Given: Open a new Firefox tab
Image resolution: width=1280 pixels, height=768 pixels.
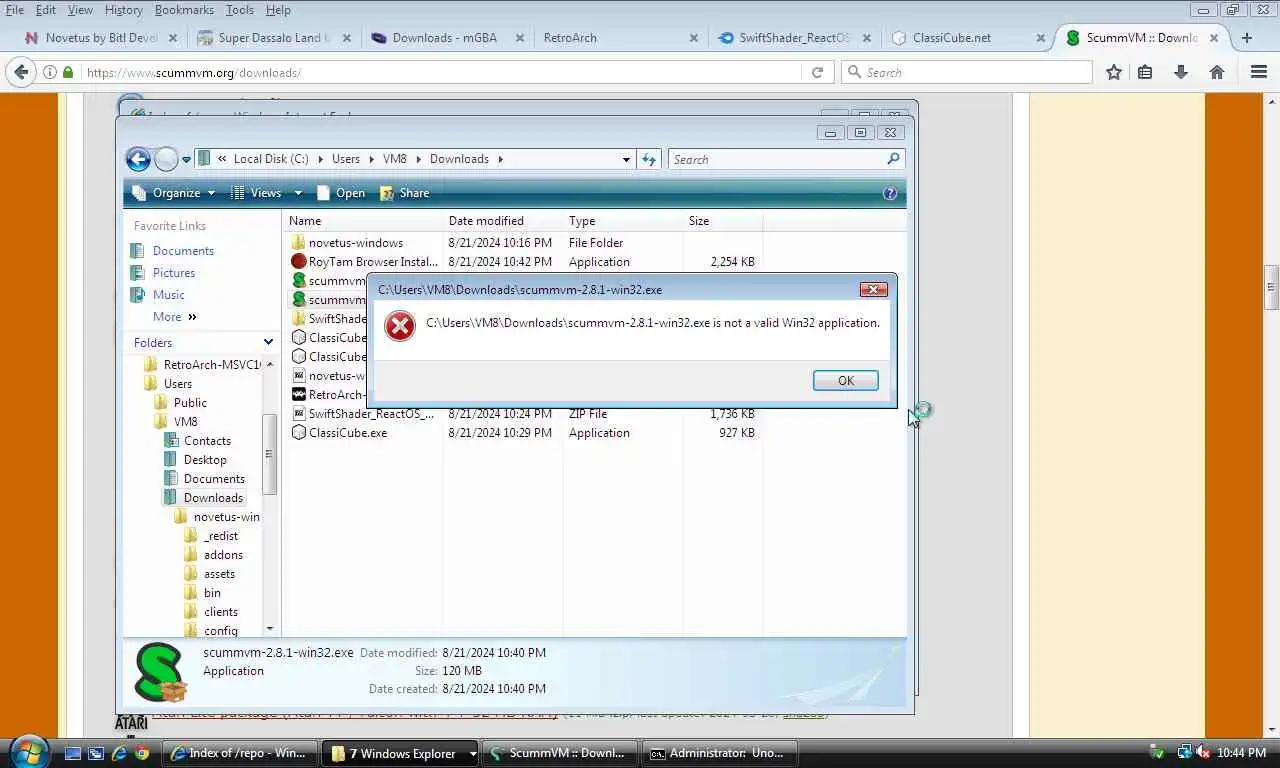Looking at the screenshot, I should (x=1246, y=38).
